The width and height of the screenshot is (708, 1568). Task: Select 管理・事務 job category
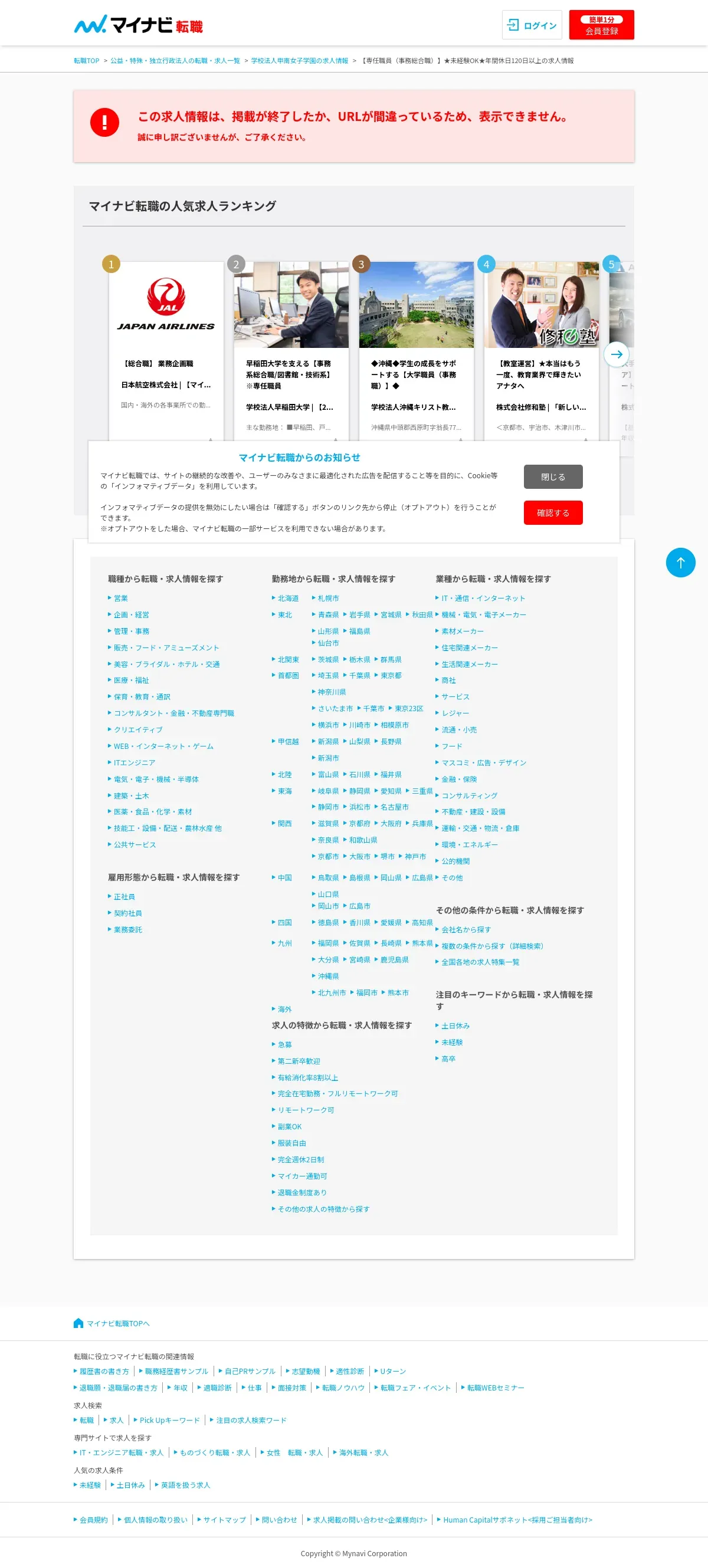coord(132,631)
